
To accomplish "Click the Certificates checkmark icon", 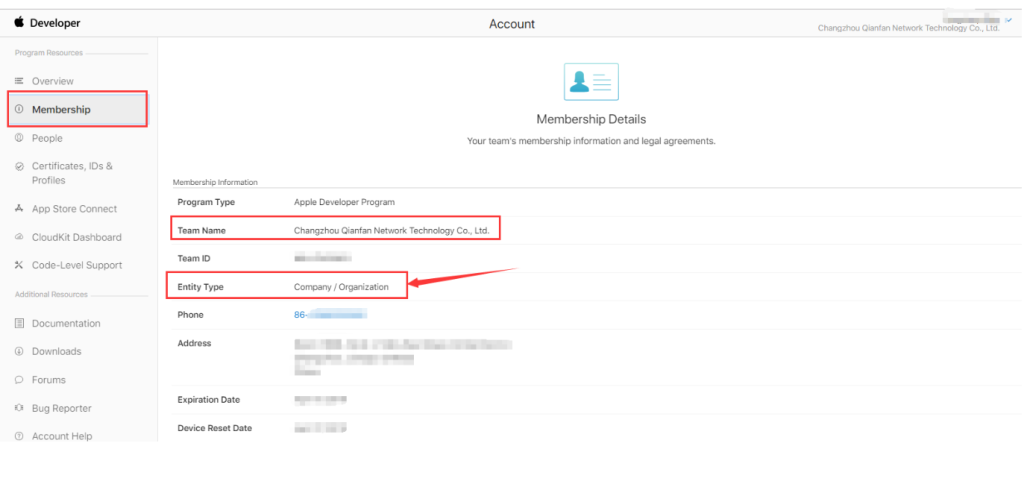I will 19,166.
